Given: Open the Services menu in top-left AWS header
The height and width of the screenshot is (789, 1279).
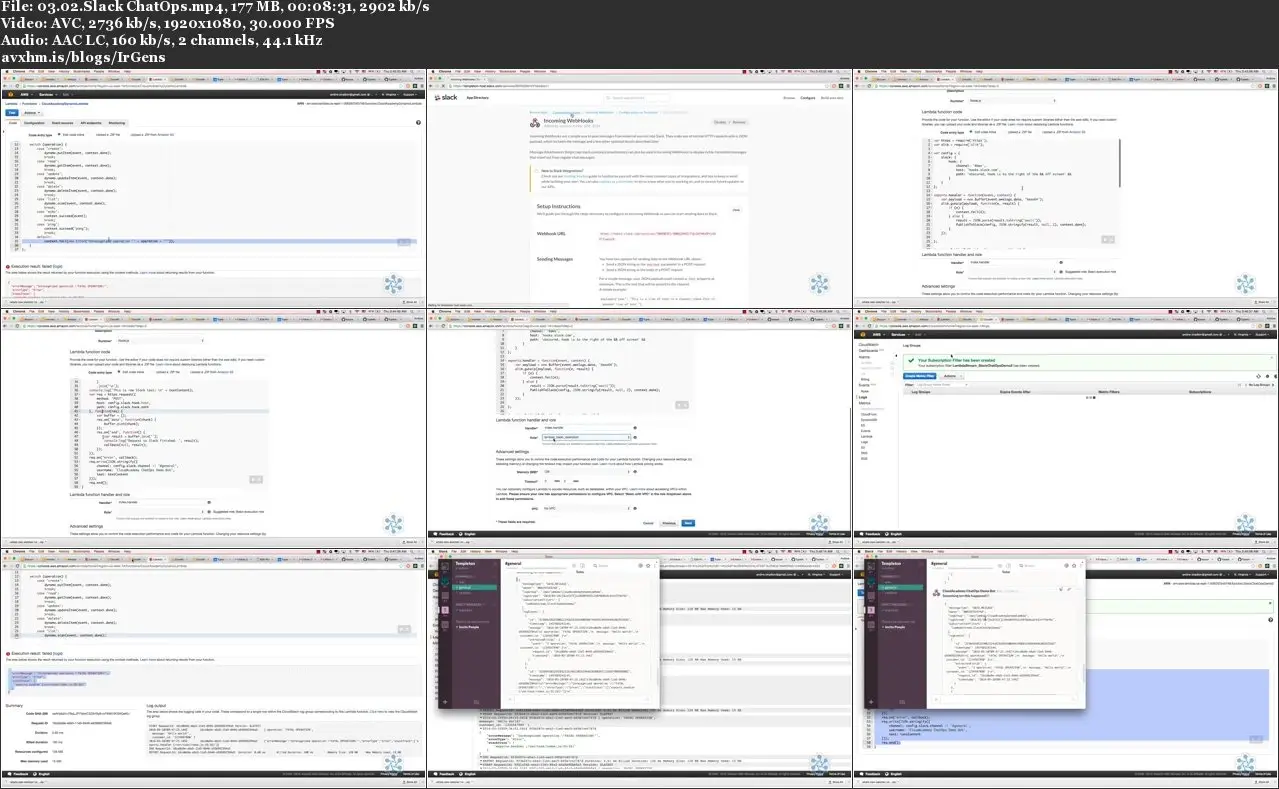Looking at the screenshot, I should 48,94.
